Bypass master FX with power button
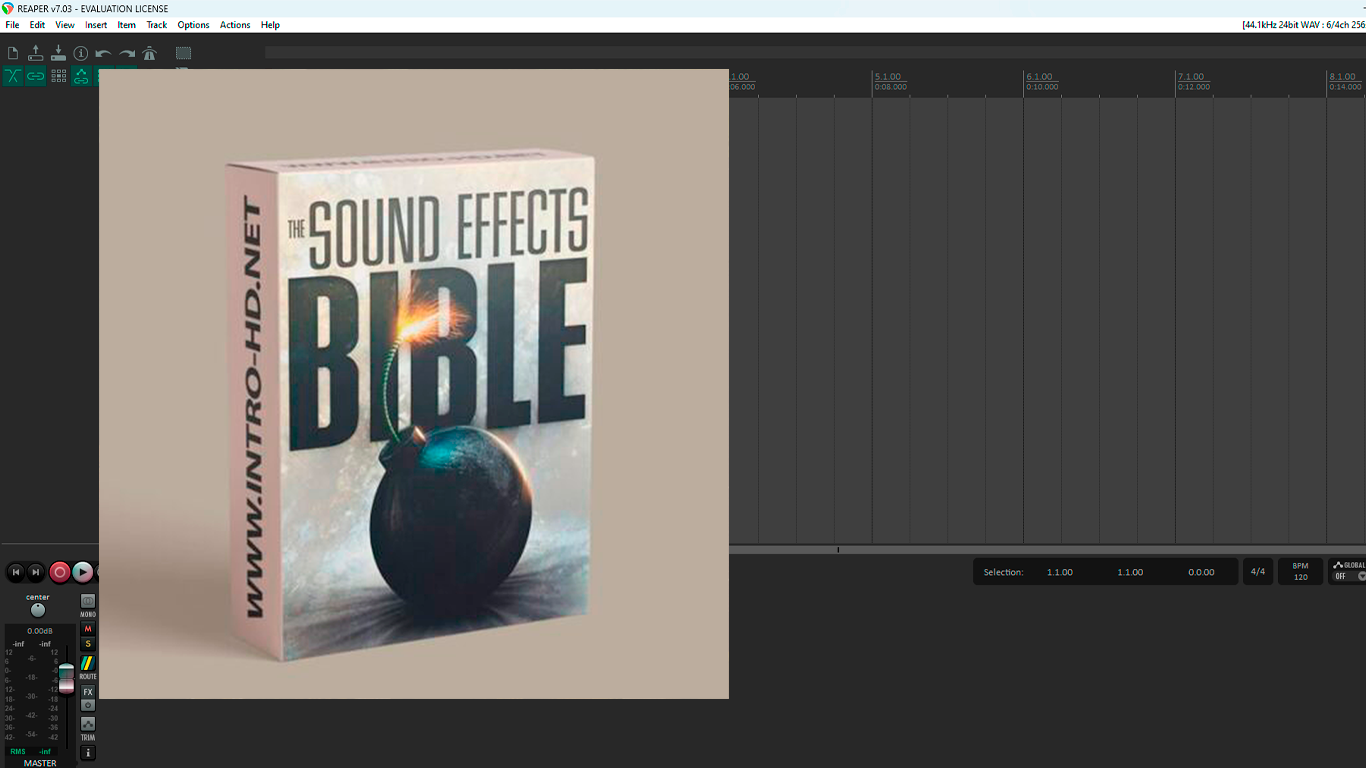This screenshot has height=768, width=1366. tap(88, 705)
